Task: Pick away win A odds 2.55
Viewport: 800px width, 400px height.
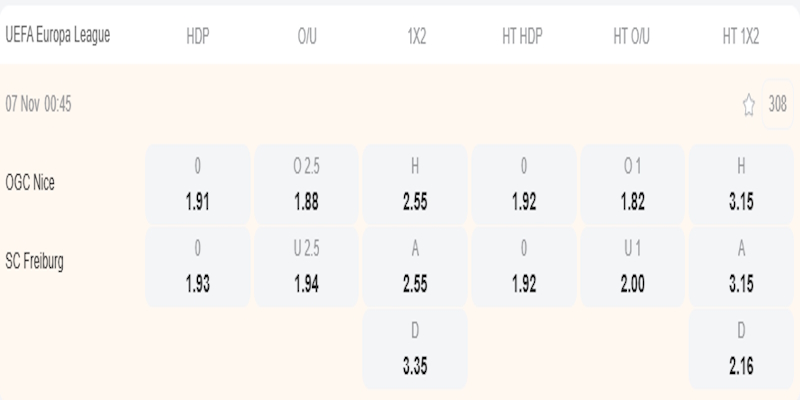Action: tap(415, 266)
